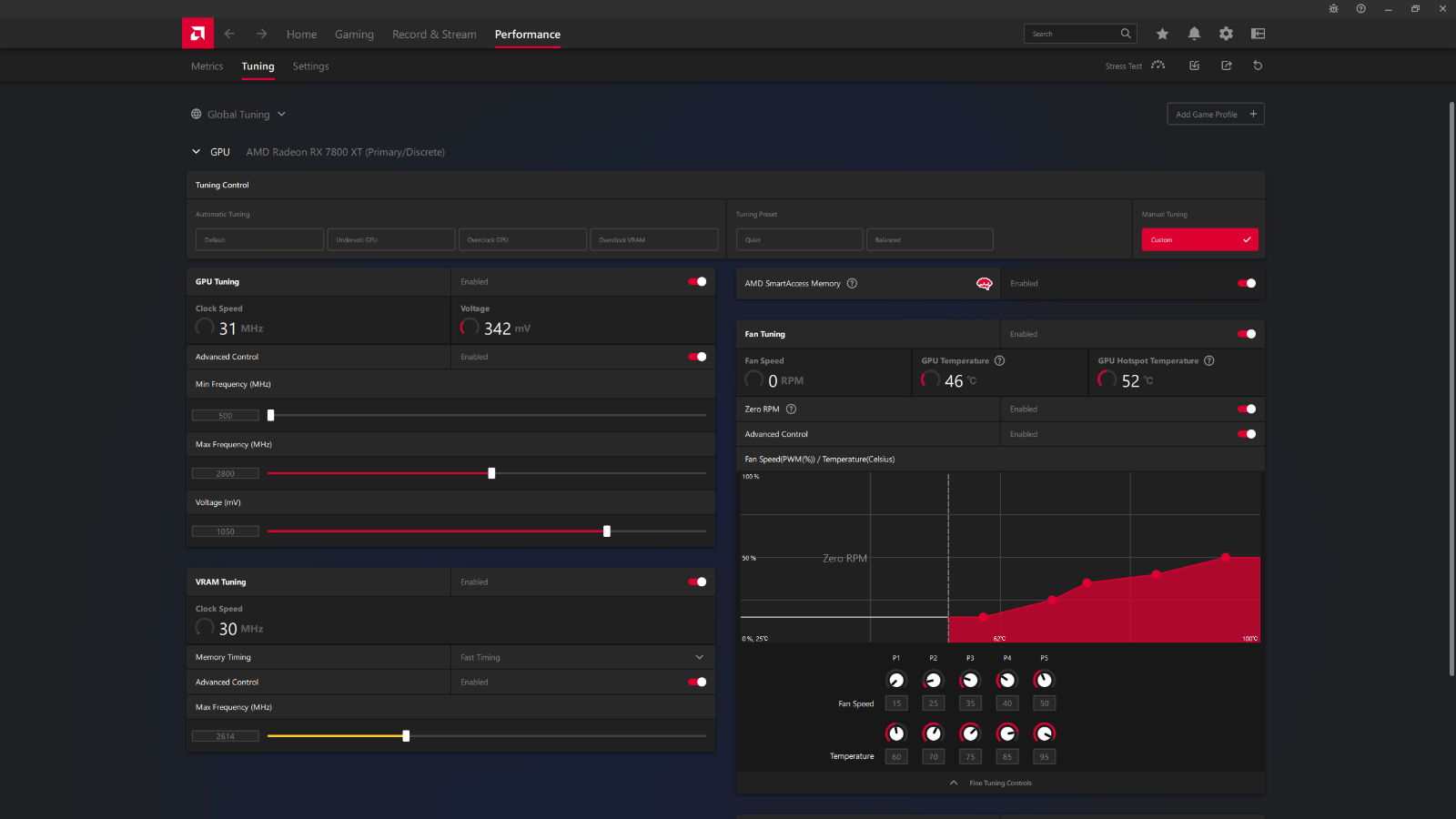Screen dimensions: 1456x819
Task: Disable the Fan Tuning toggle
Action: tap(1247, 334)
